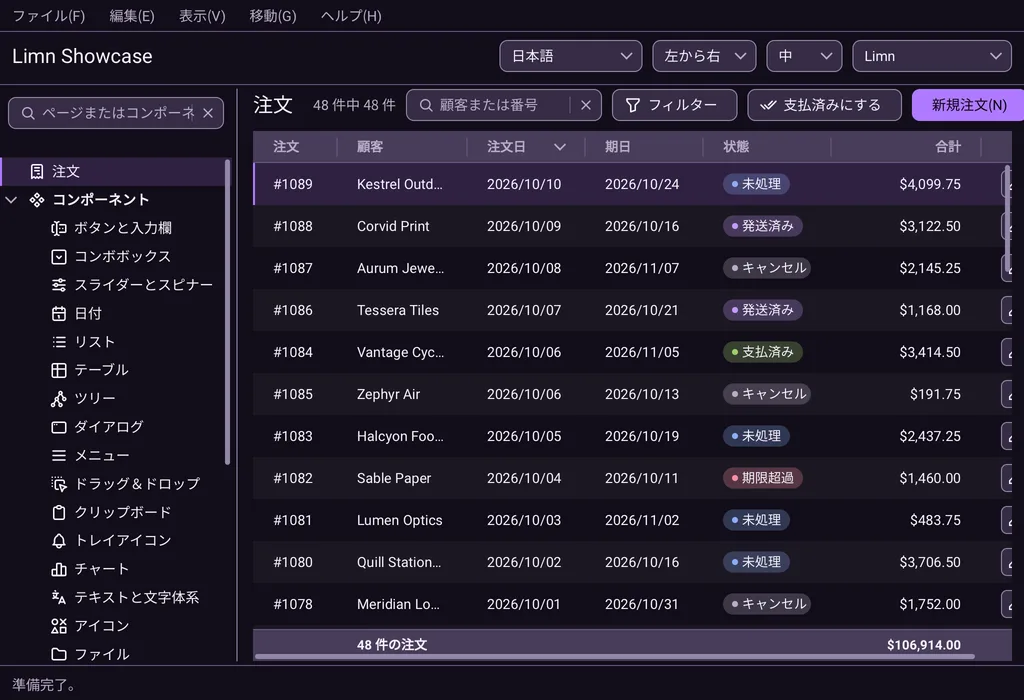The image size is (1024, 700).
Task: Click the $191.75 total cell
Action: (x=935, y=394)
